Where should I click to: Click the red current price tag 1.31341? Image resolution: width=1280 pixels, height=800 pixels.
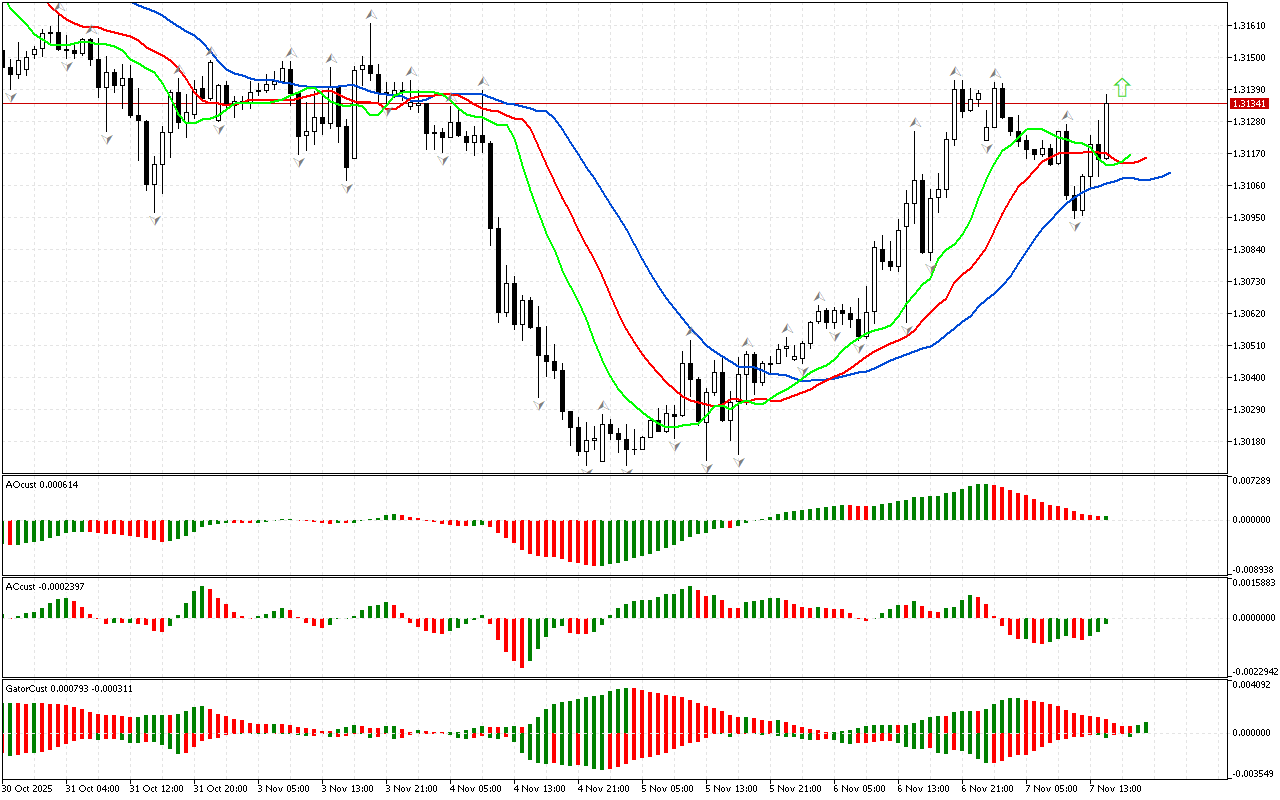(x=1249, y=104)
